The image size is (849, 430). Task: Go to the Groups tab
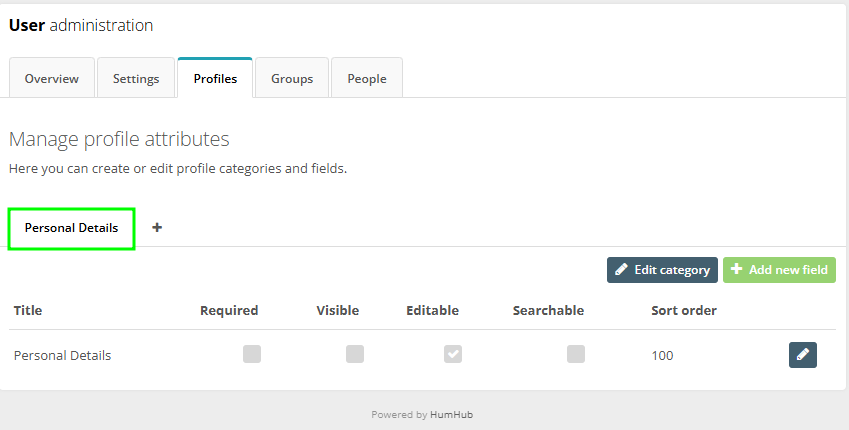[x=292, y=79]
